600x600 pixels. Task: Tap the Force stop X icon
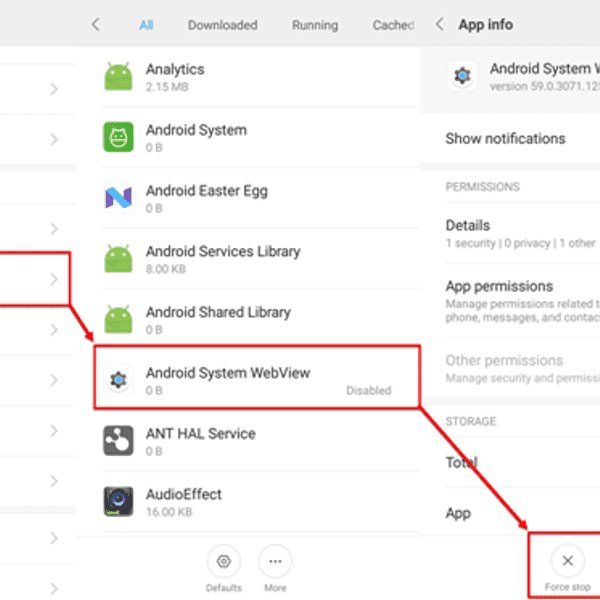coord(567,561)
